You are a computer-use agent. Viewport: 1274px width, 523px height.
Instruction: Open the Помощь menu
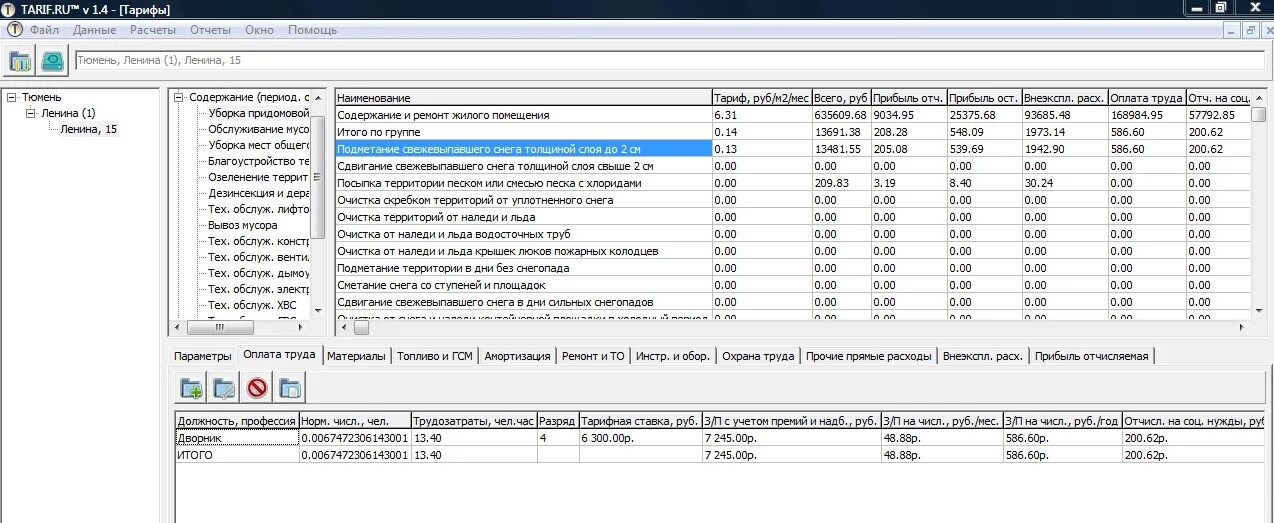tap(313, 30)
